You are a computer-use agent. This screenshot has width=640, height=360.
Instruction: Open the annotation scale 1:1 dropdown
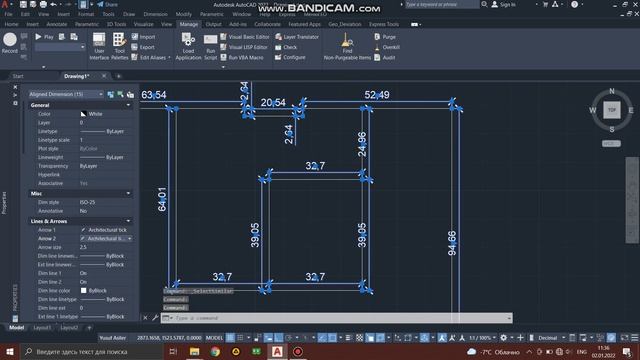(482, 338)
